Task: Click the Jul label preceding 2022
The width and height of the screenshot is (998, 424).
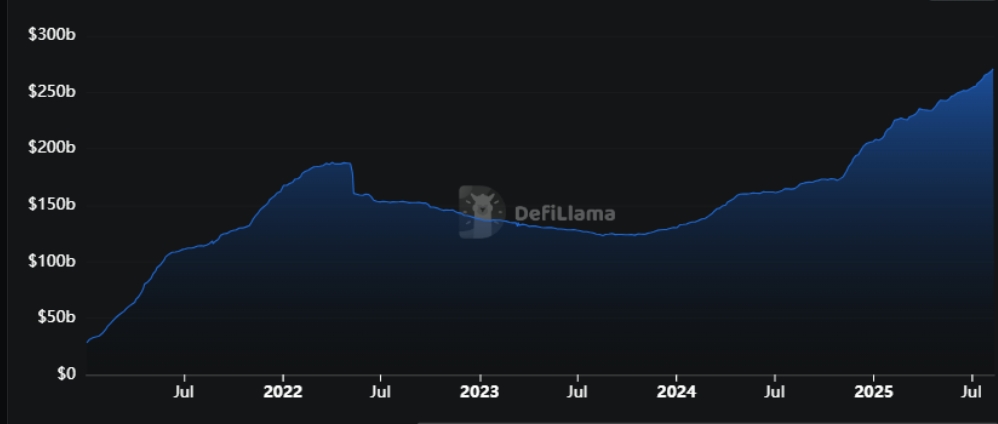Action: (184, 392)
